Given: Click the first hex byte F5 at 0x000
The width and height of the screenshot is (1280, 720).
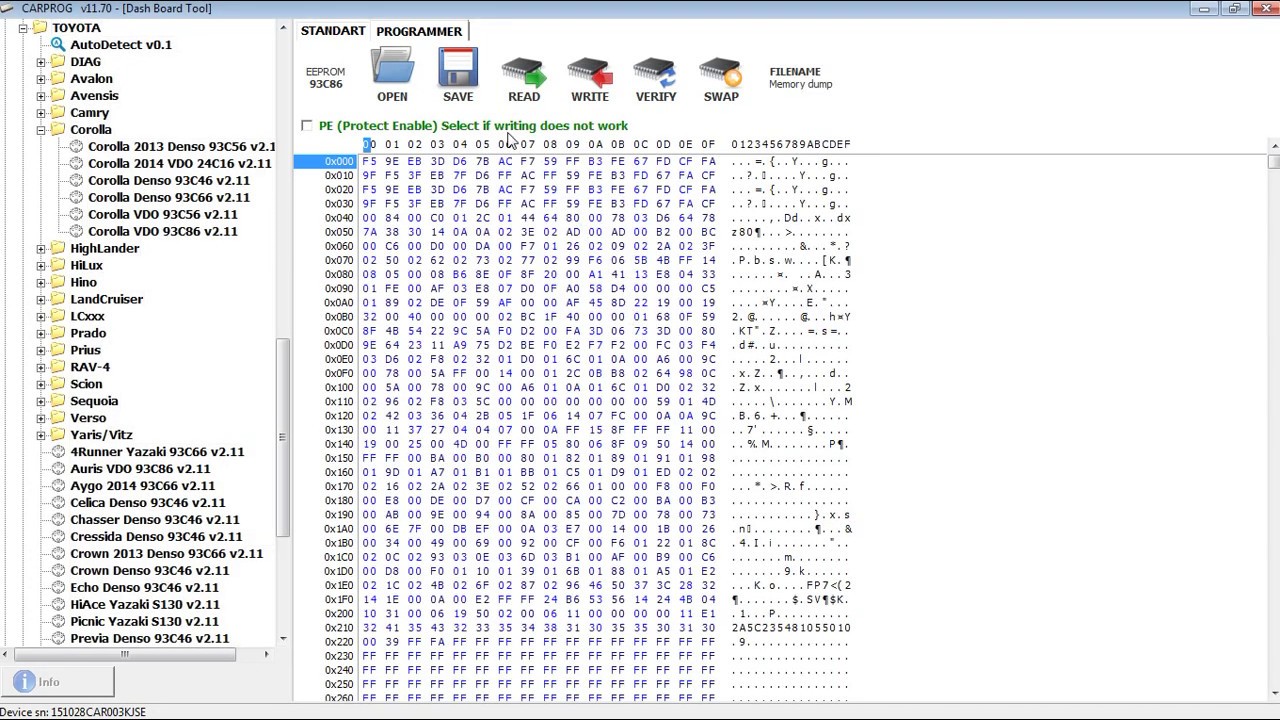Looking at the screenshot, I should pos(369,161).
